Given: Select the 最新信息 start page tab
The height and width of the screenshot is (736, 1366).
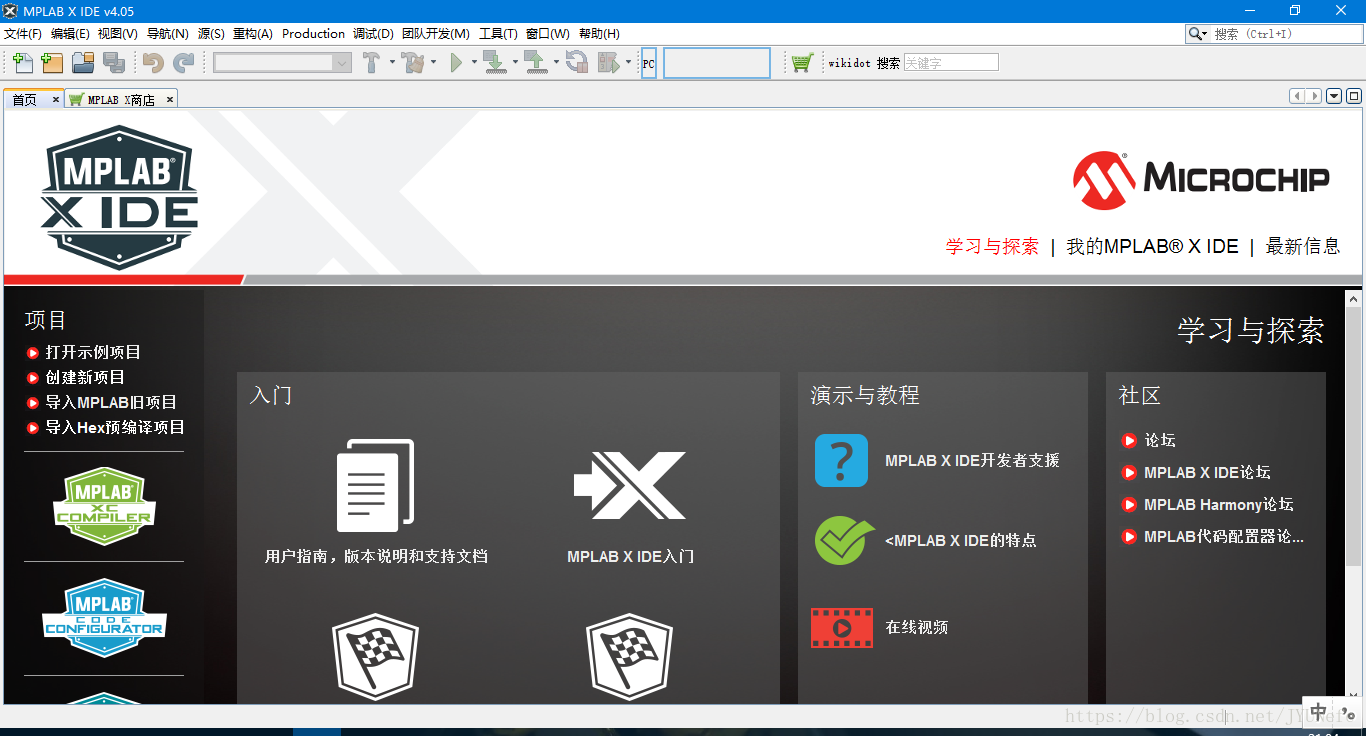Looking at the screenshot, I should 1303,246.
